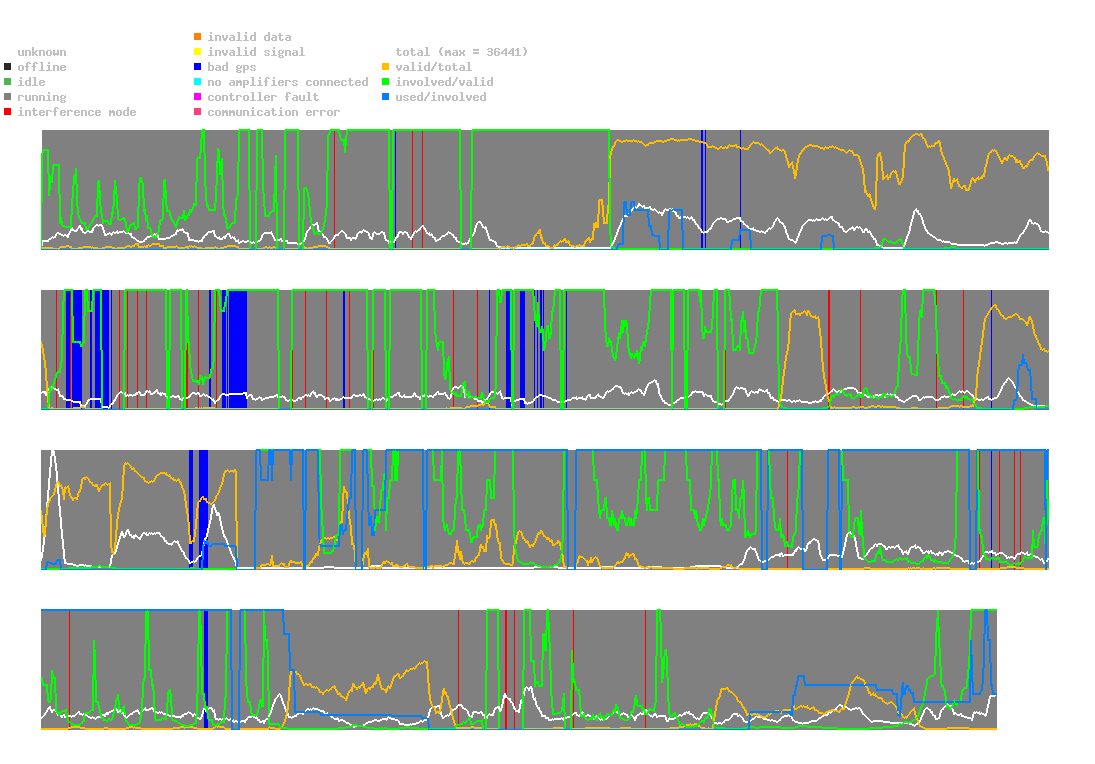Click the red interference mode swatch

[8, 112]
